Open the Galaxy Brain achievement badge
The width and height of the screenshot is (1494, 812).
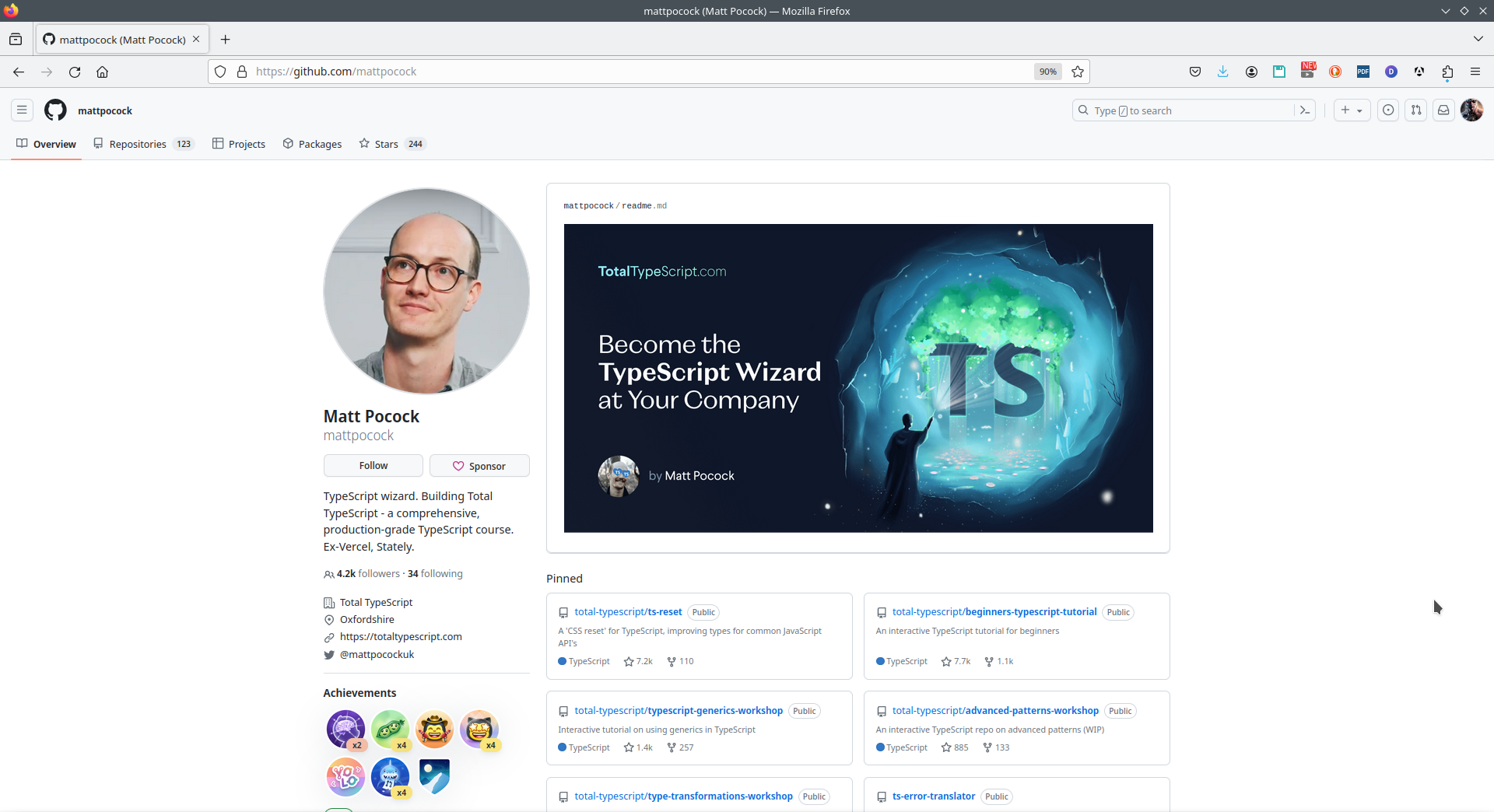coord(345,730)
